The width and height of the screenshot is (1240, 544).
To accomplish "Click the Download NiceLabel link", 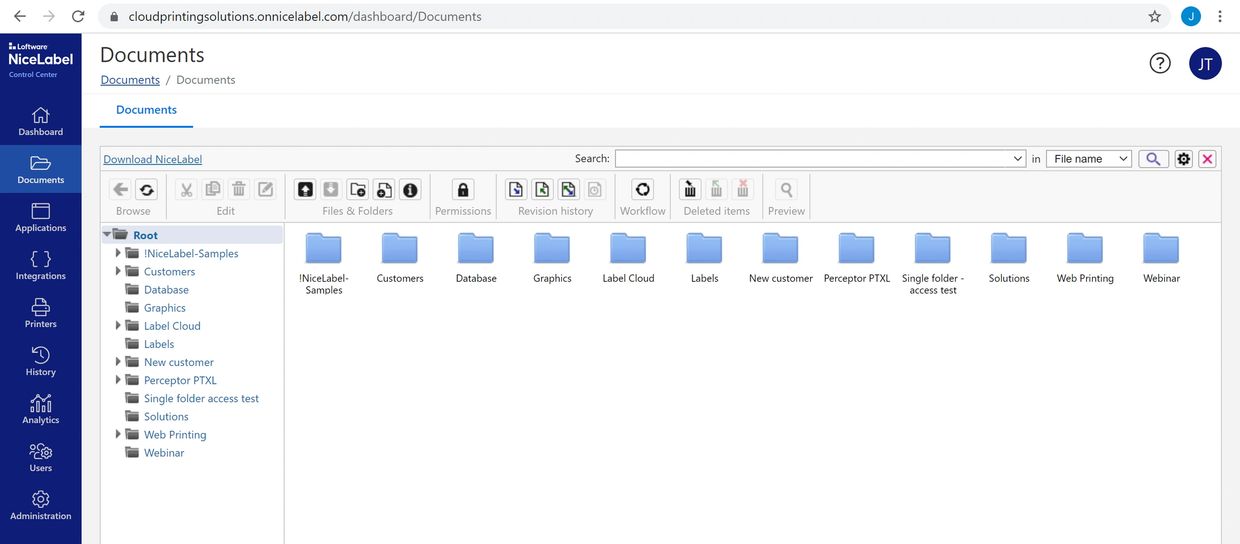I will click(153, 159).
